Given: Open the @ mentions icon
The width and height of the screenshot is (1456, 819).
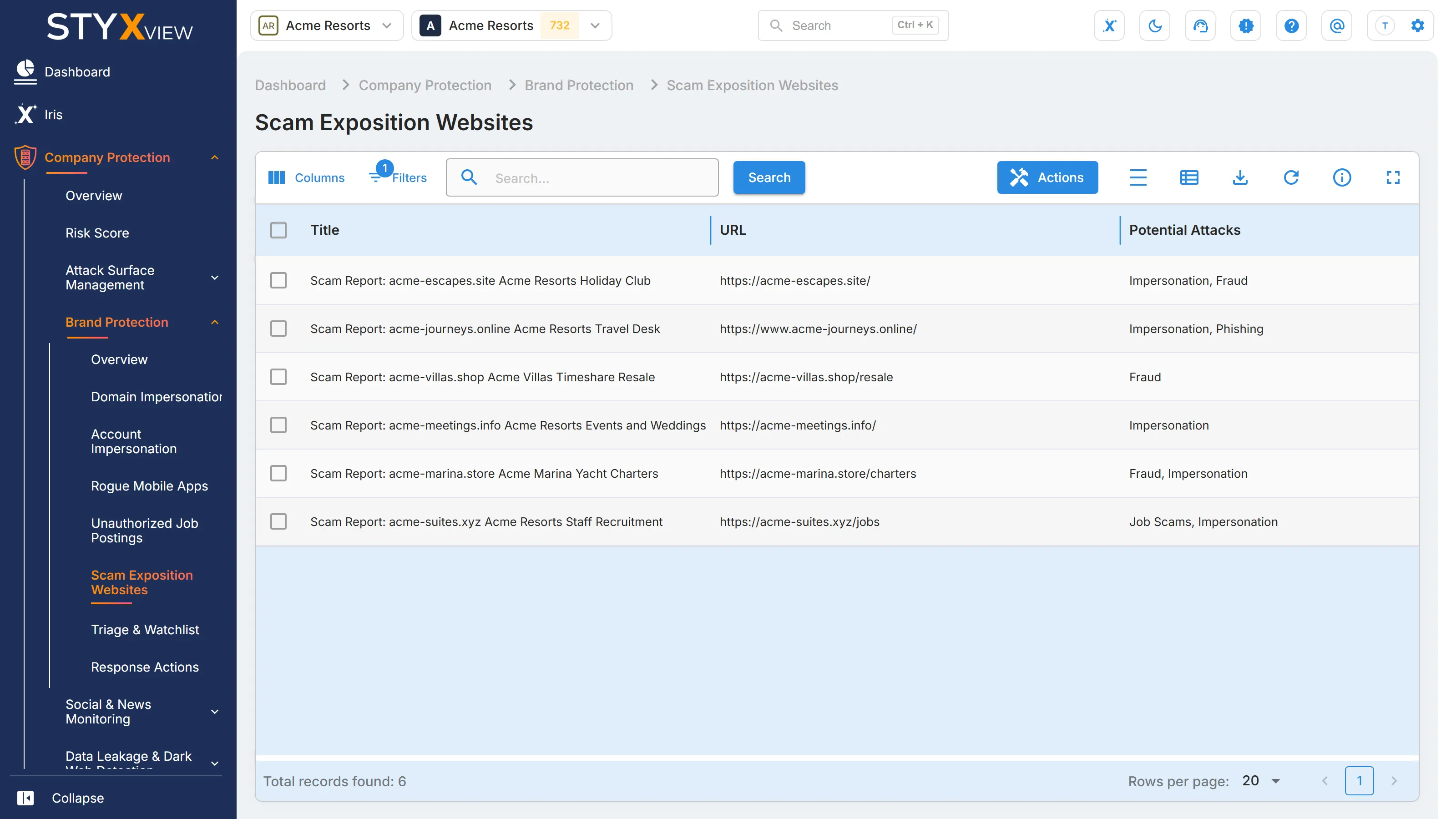Looking at the screenshot, I should coord(1337,25).
